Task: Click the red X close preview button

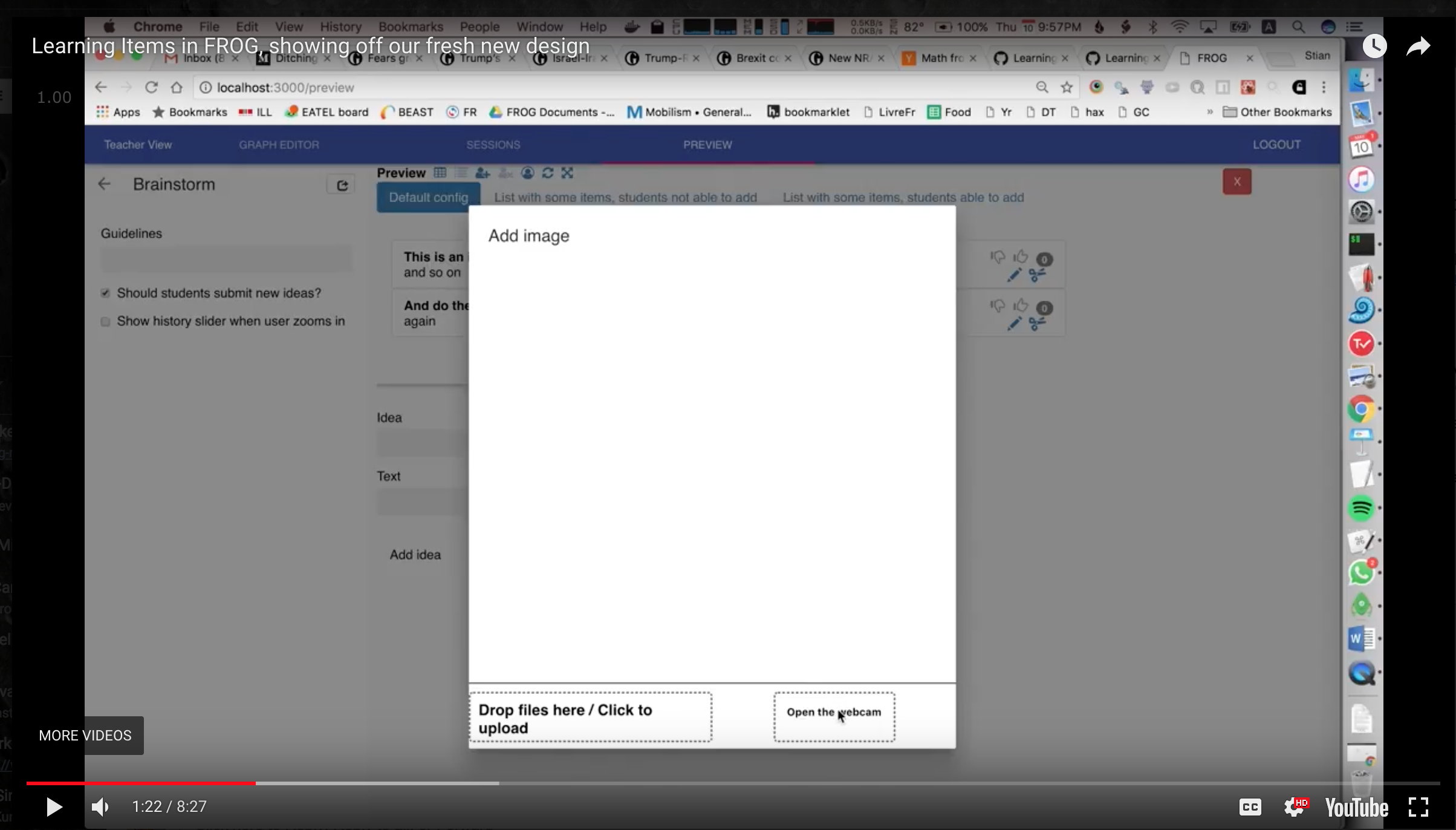Action: coord(1237,181)
